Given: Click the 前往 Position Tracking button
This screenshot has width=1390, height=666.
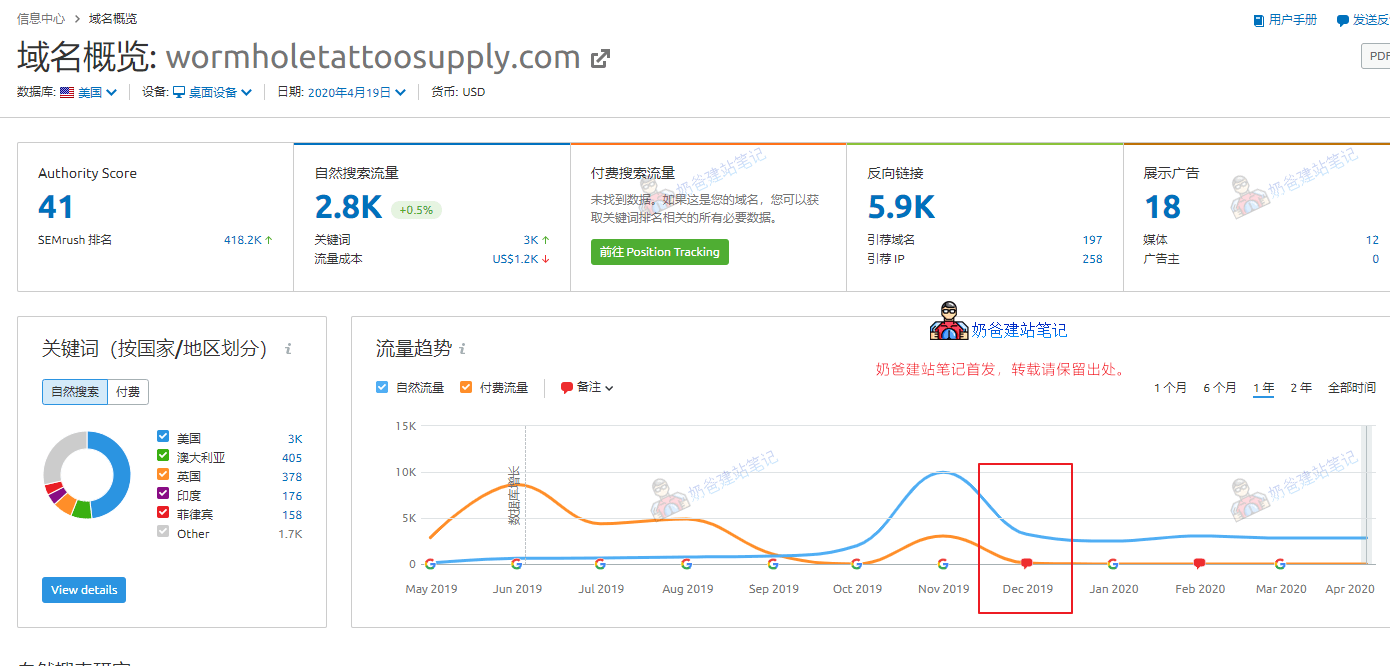Looking at the screenshot, I should point(659,253).
